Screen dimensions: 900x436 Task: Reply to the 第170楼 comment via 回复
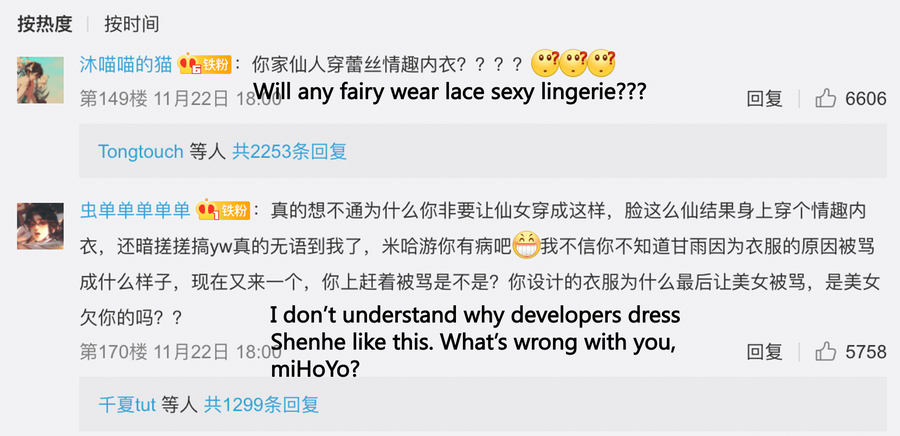pyautogui.click(x=765, y=352)
